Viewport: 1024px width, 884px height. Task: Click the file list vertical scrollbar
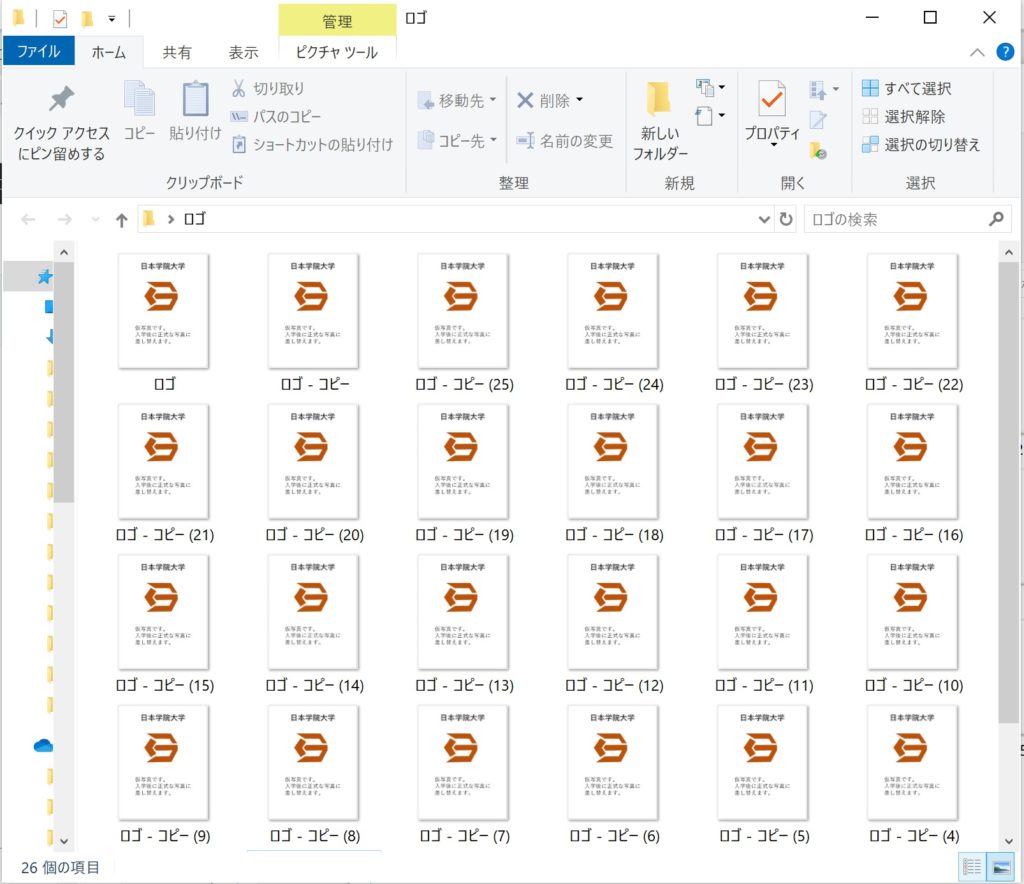pos(1008,492)
